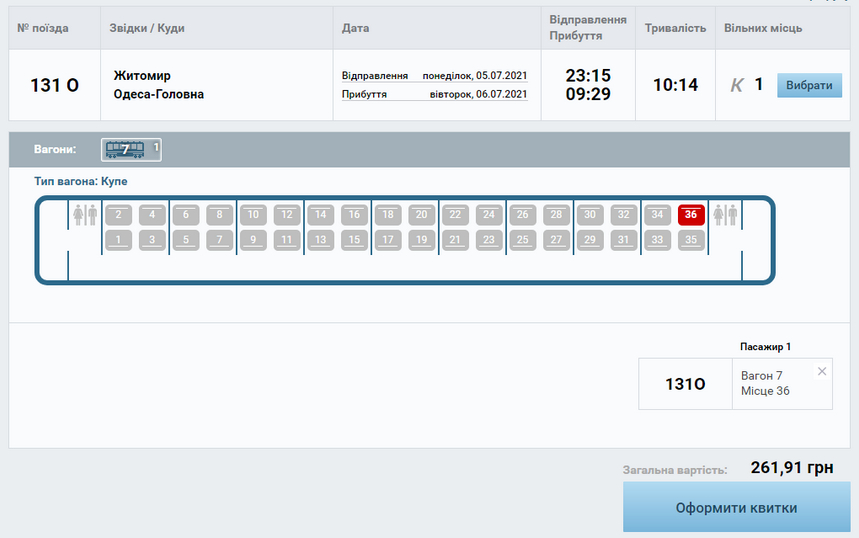Choose seat 21 in lower row

(x=455, y=240)
